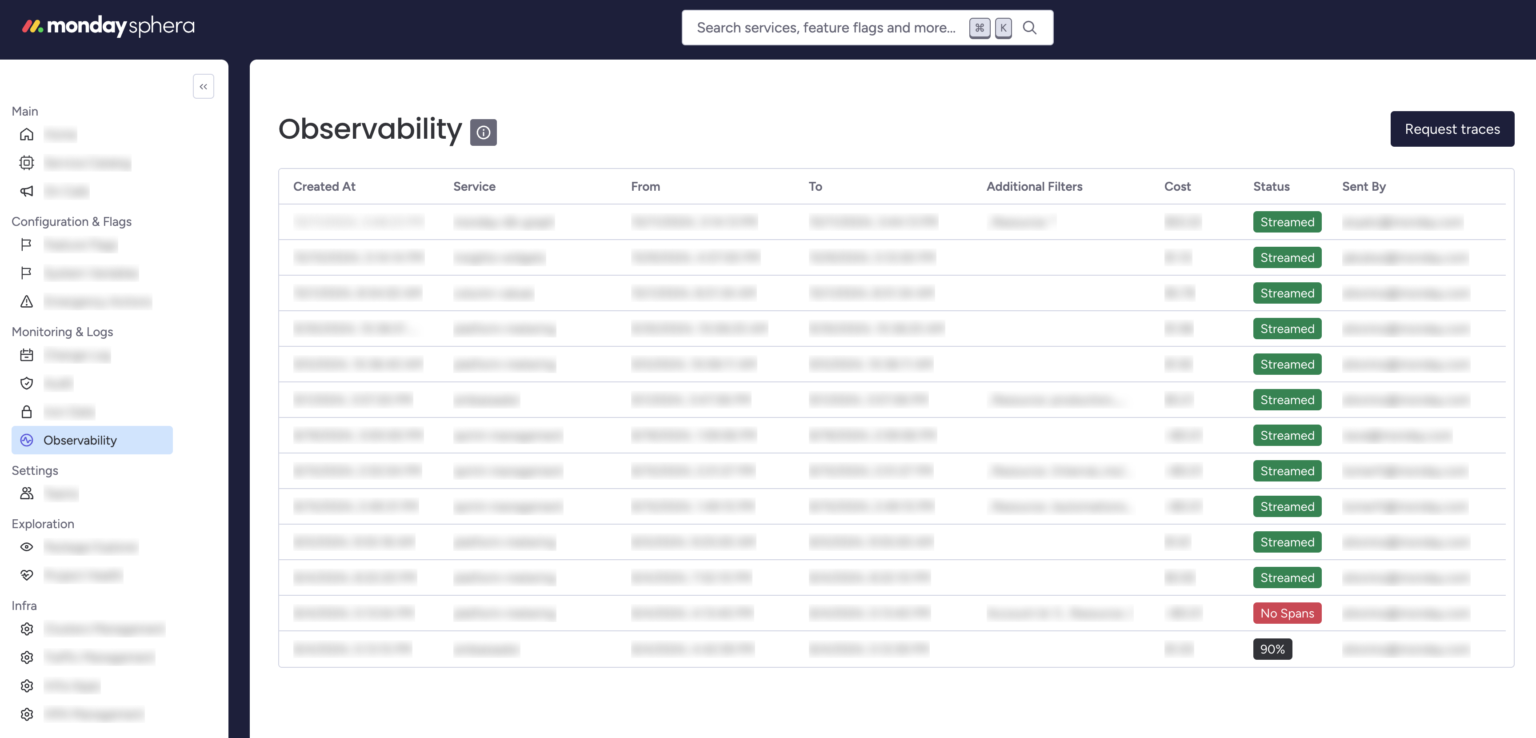Open the warning triangle icon in Configuration & Flags
1536x738 pixels.
26,301
